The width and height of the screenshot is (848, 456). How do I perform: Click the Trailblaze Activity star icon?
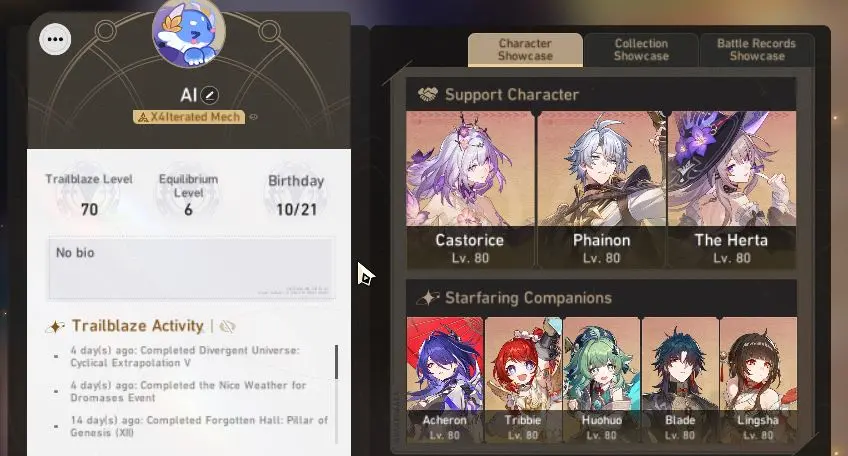[x=55, y=326]
